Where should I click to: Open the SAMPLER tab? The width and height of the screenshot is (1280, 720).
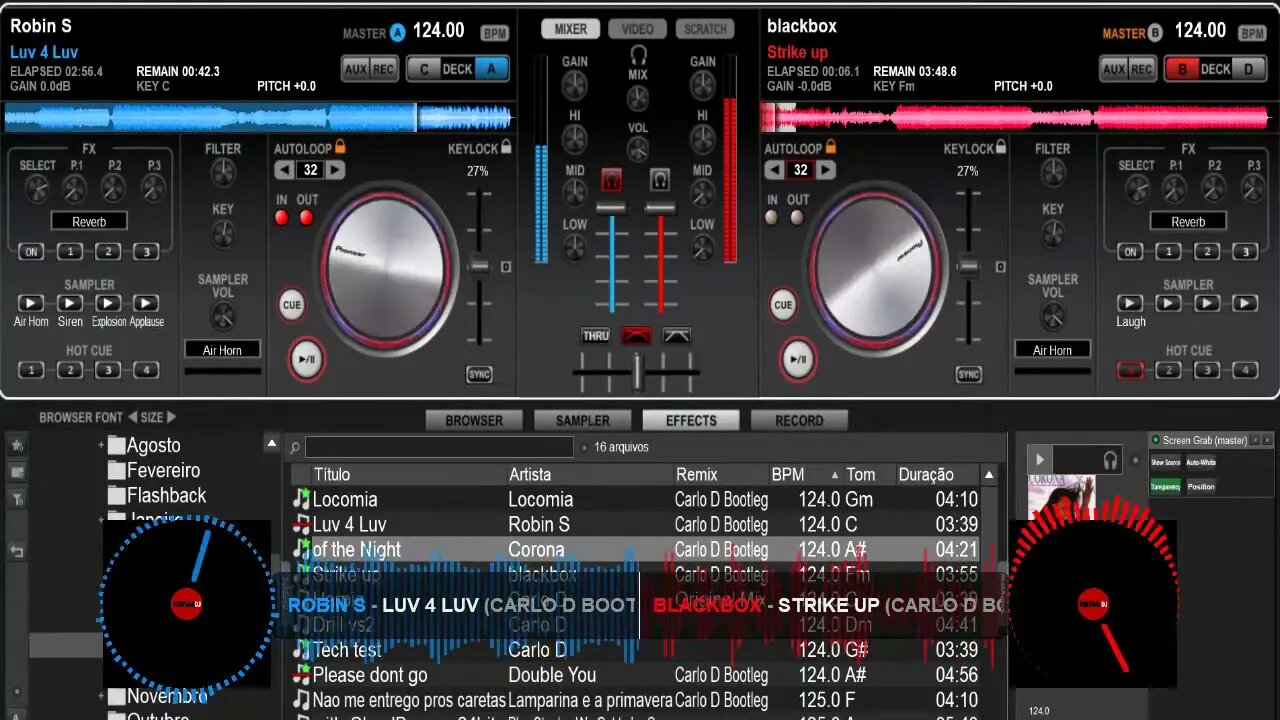click(582, 420)
